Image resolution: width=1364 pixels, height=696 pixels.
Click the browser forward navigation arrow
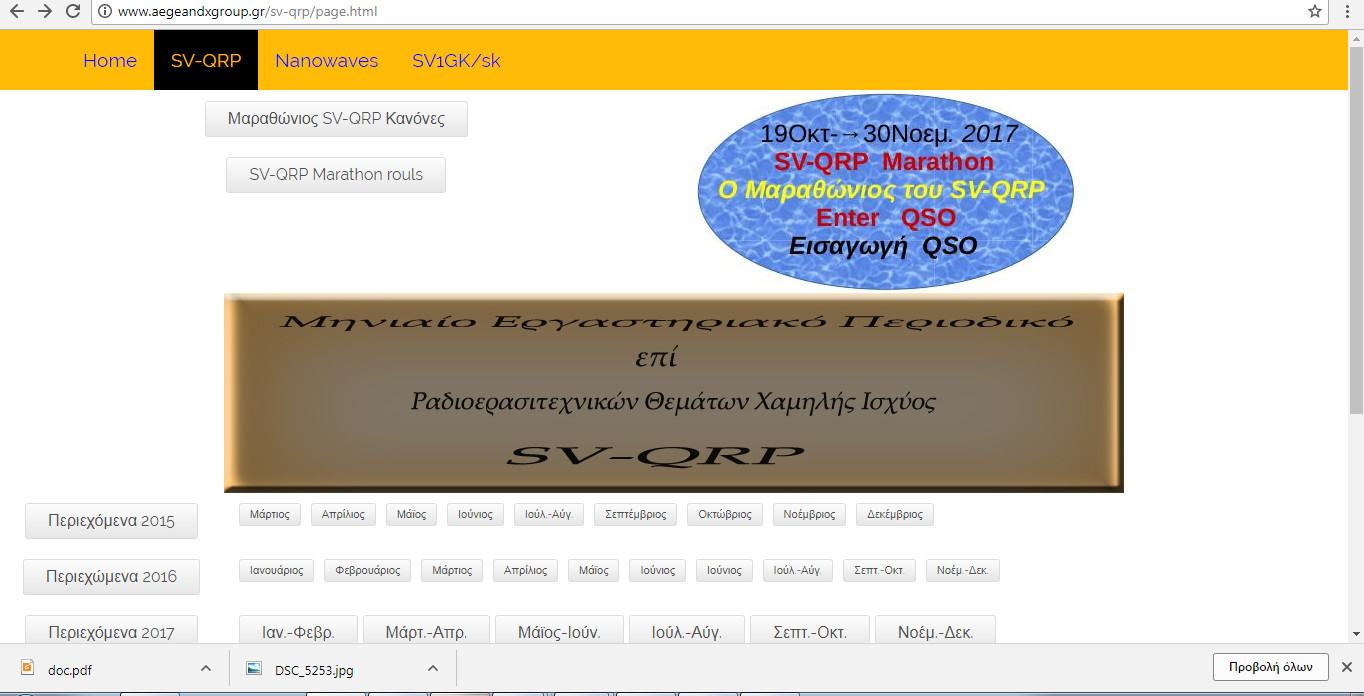(43, 13)
